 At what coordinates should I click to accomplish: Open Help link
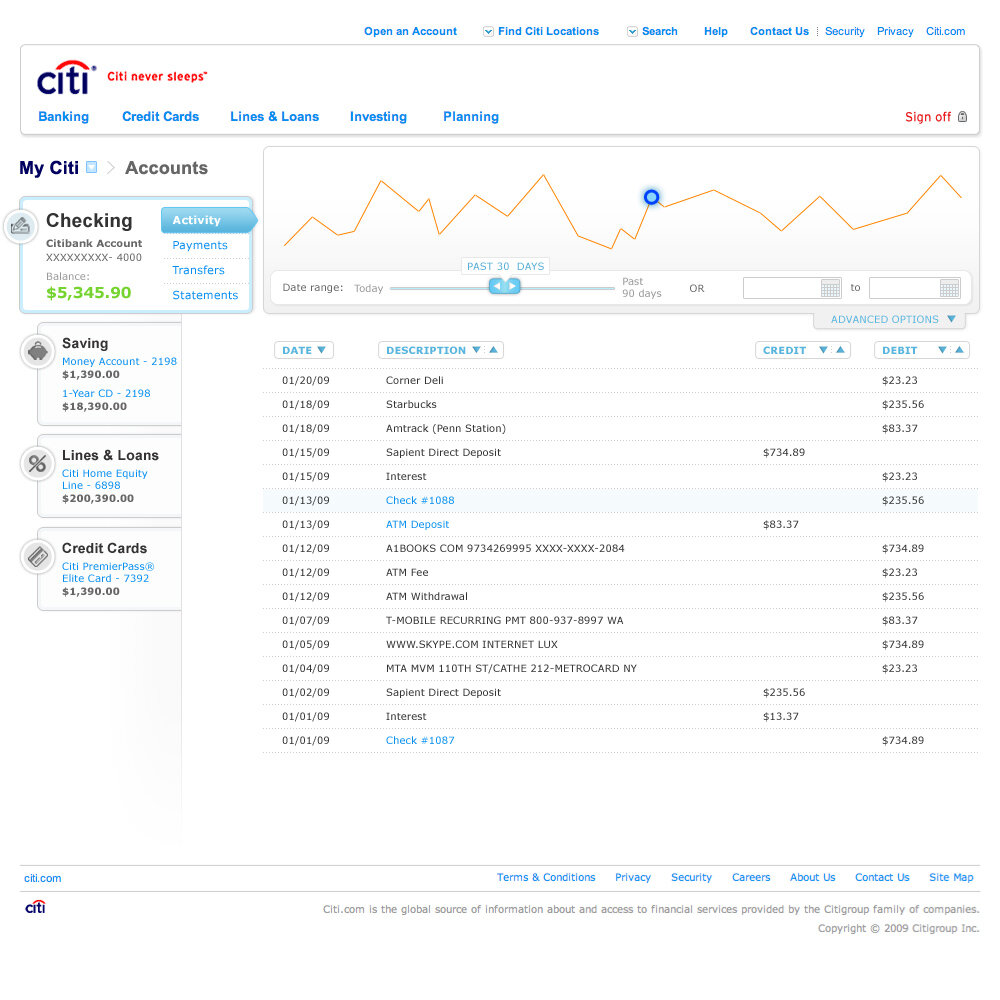pos(716,31)
